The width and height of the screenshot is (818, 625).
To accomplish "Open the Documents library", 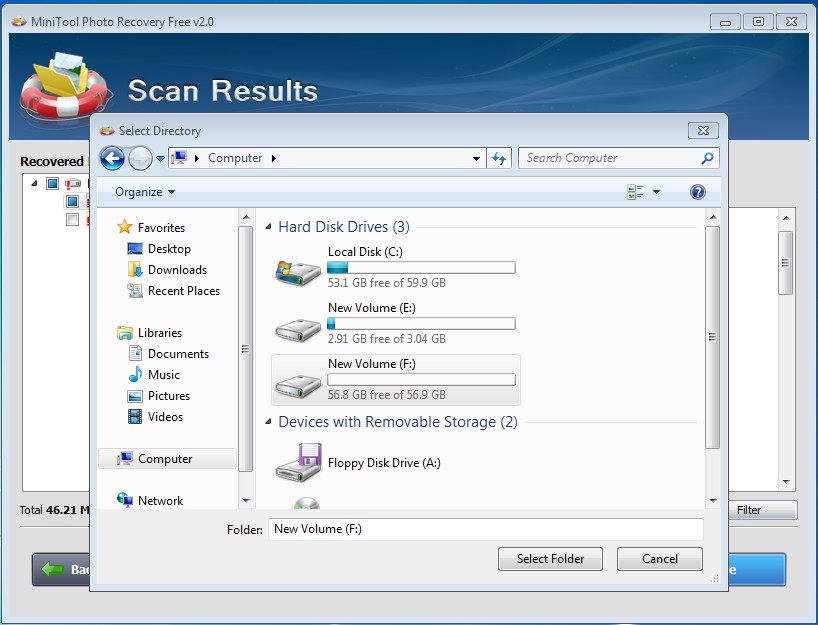I will click(x=178, y=354).
